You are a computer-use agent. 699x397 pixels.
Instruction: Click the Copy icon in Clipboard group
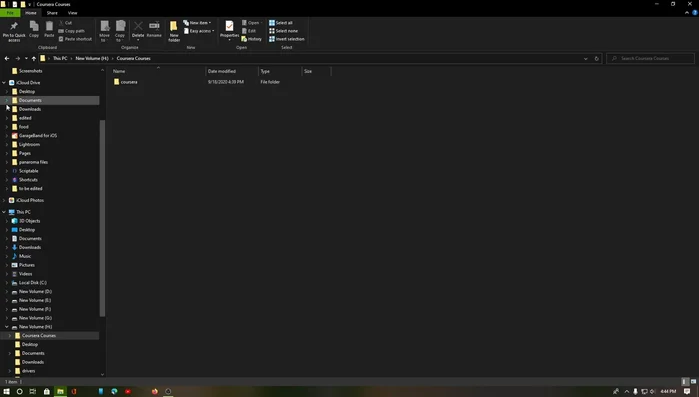click(x=34, y=29)
